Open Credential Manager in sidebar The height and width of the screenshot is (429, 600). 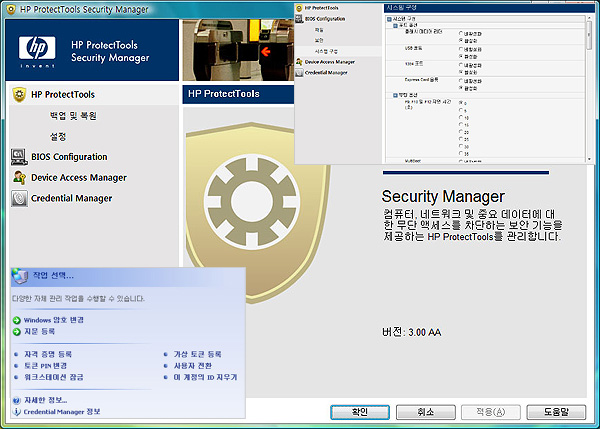[x=72, y=198]
